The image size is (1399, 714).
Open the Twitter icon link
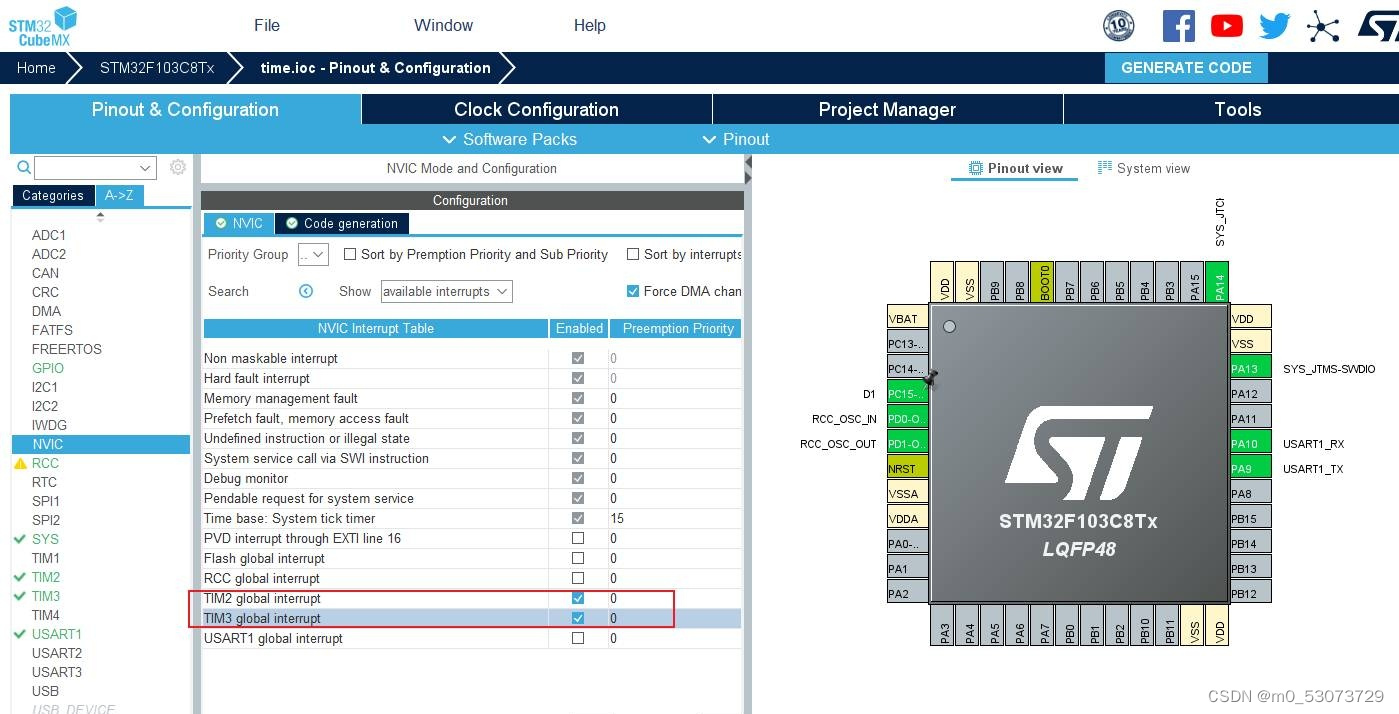[x=1274, y=26]
